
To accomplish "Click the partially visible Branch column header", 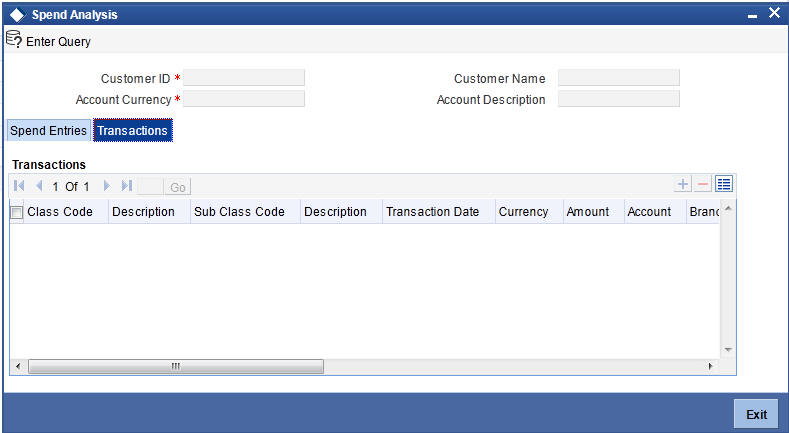I will (704, 212).
